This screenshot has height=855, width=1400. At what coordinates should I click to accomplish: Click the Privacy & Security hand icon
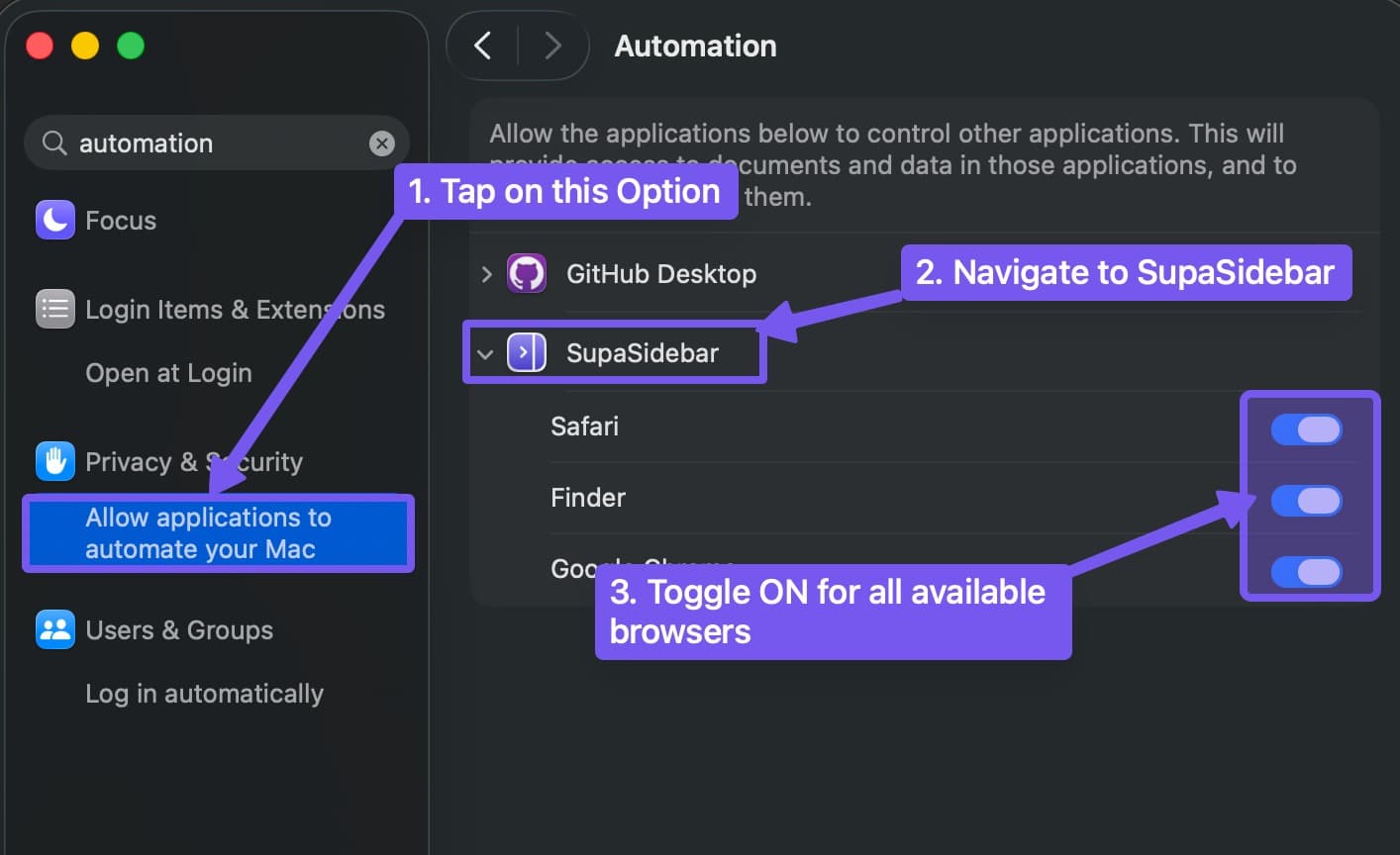tap(54, 460)
